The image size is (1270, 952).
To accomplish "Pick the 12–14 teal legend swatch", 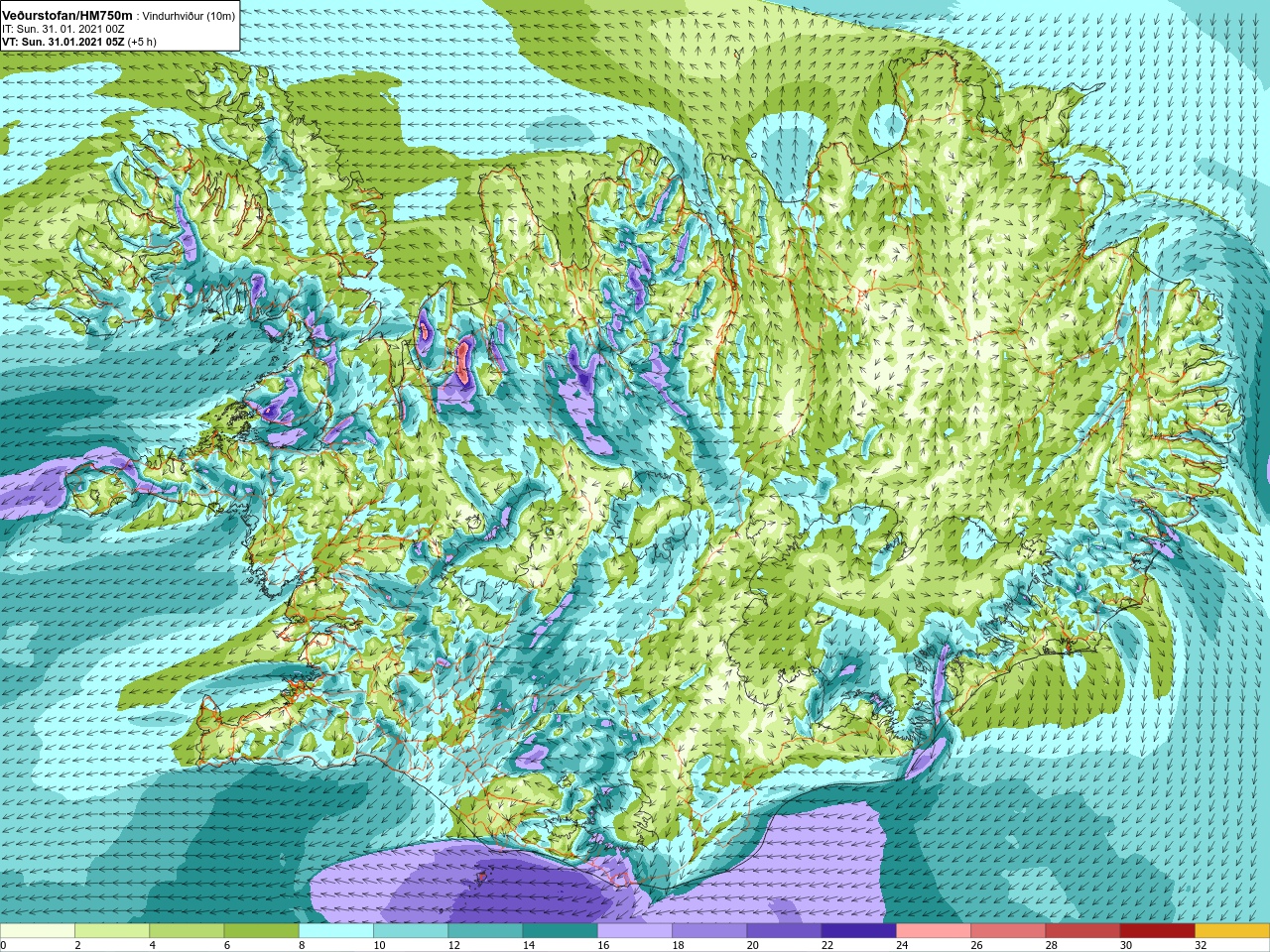I will 485,931.
